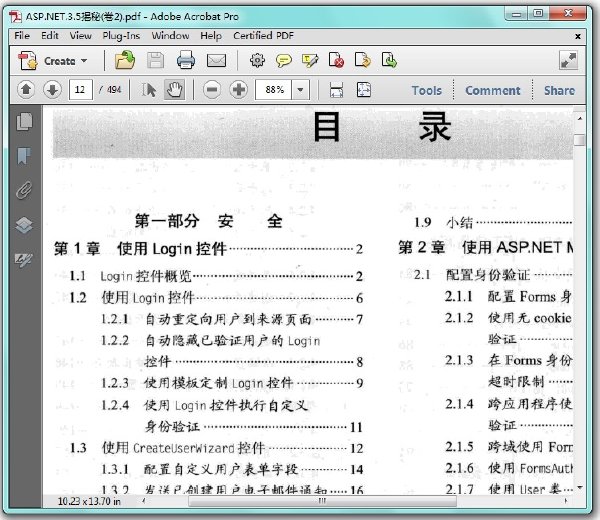
Task: Open the Share pane
Action: [x=559, y=91]
